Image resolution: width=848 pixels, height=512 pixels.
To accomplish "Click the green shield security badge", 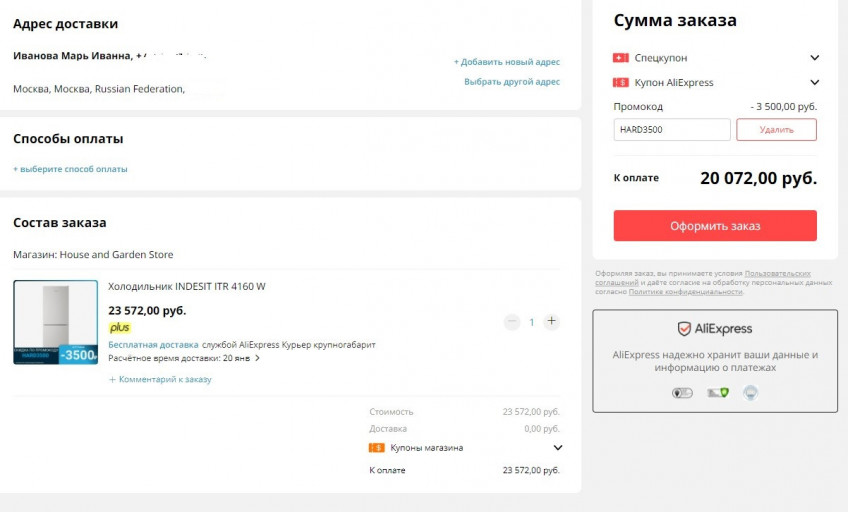I will pos(718,393).
